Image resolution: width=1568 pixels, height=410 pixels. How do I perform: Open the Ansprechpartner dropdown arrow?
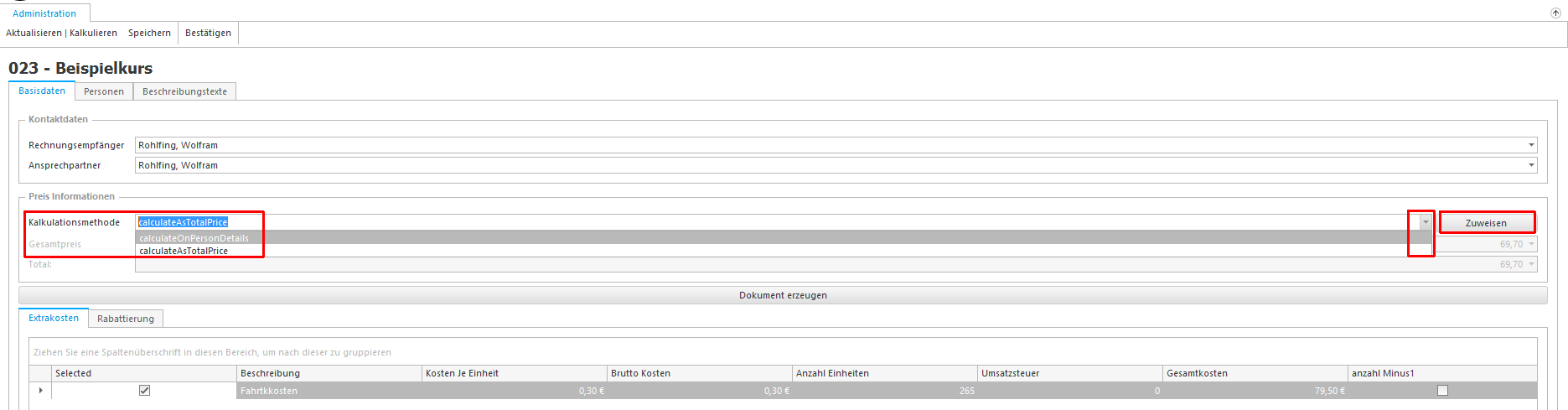[1531, 165]
